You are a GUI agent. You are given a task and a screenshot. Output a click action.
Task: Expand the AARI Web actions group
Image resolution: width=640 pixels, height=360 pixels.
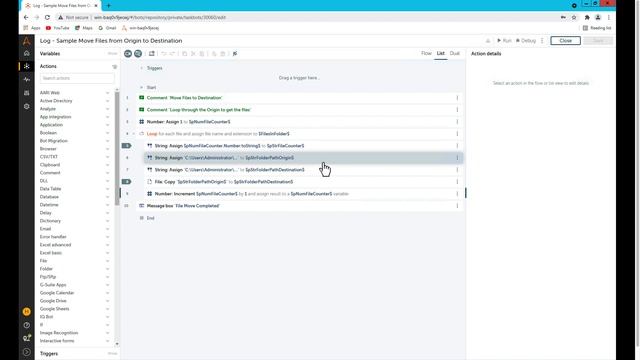point(108,93)
